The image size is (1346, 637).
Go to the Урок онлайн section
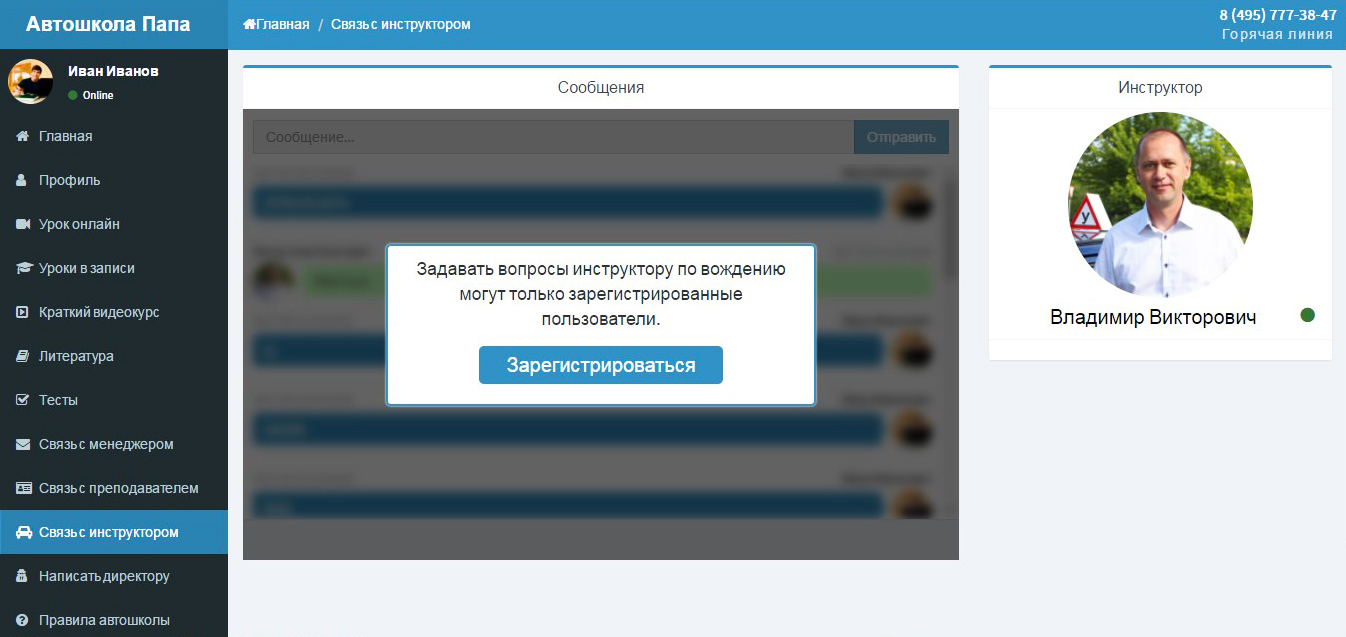tap(114, 224)
